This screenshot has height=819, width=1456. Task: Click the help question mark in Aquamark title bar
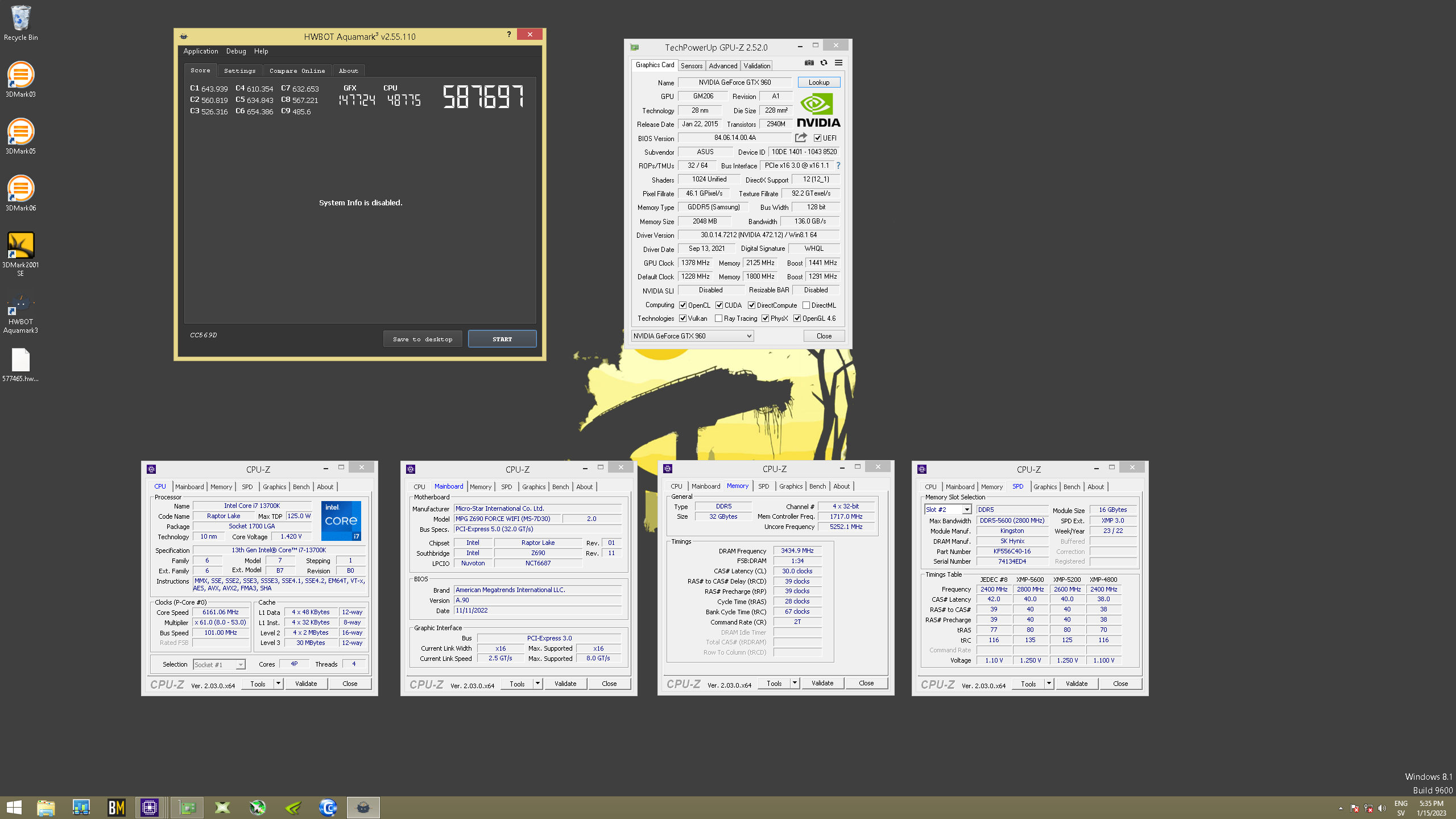[x=508, y=35]
